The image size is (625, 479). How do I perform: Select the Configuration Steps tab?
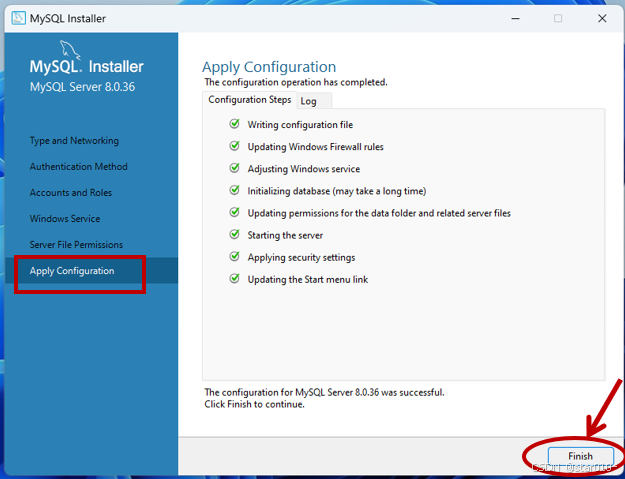pos(250,100)
